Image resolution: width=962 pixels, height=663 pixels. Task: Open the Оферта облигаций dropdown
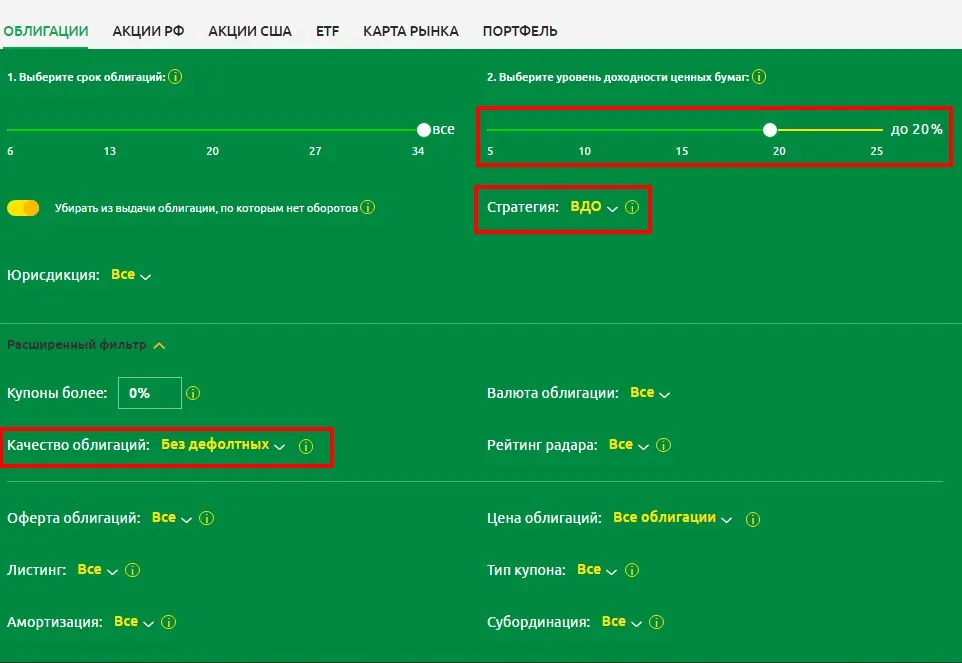(172, 518)
